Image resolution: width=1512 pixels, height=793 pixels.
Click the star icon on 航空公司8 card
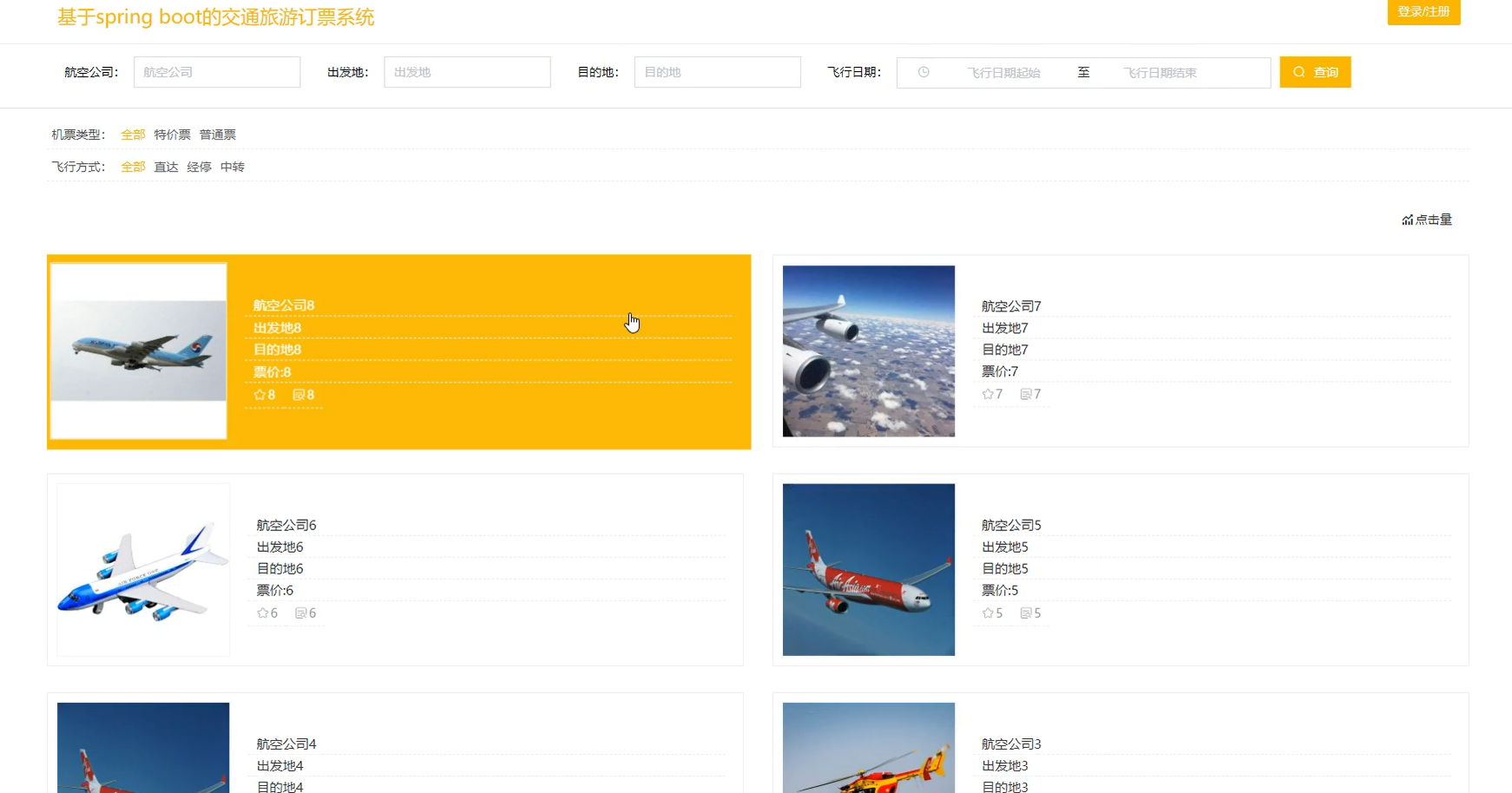click(x=260, y=395)
